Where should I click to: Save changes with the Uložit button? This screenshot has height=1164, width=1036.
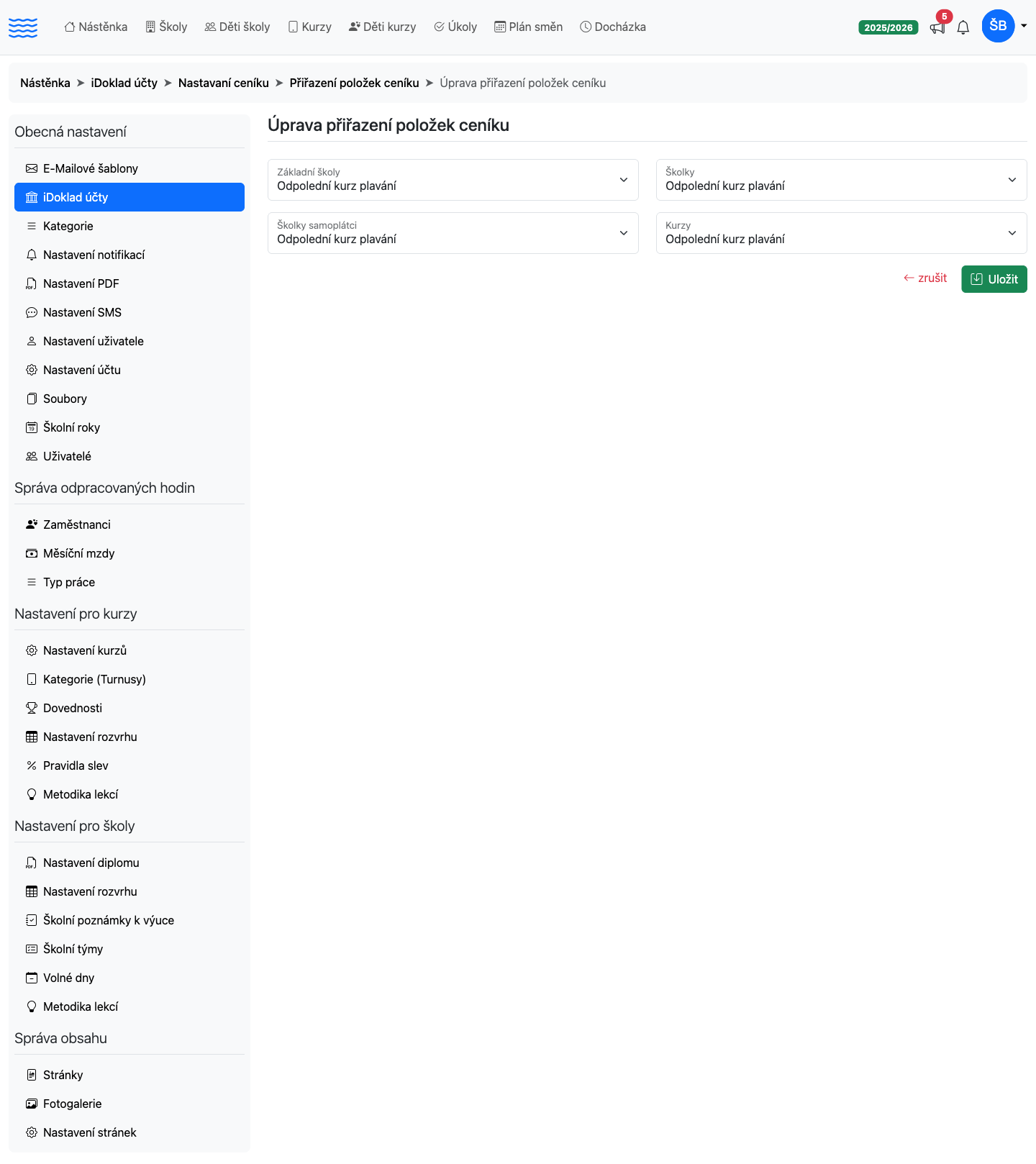pyautogui.click(x=994, y=279)
